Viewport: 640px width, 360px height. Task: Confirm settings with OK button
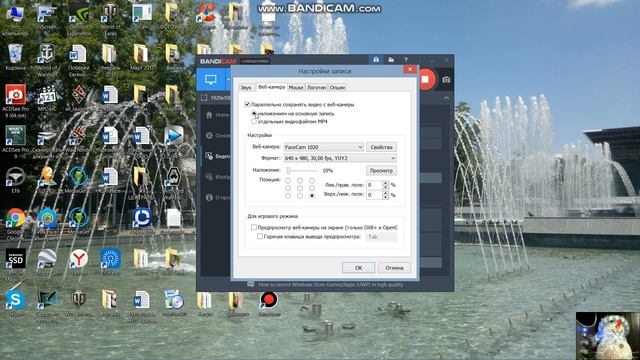click(x=358, y=268)
